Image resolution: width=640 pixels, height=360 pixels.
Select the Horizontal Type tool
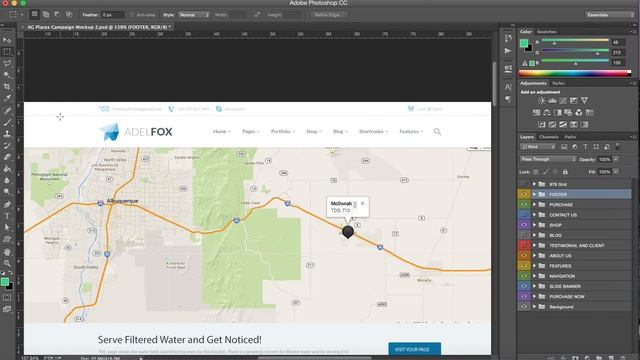[7, 216]
